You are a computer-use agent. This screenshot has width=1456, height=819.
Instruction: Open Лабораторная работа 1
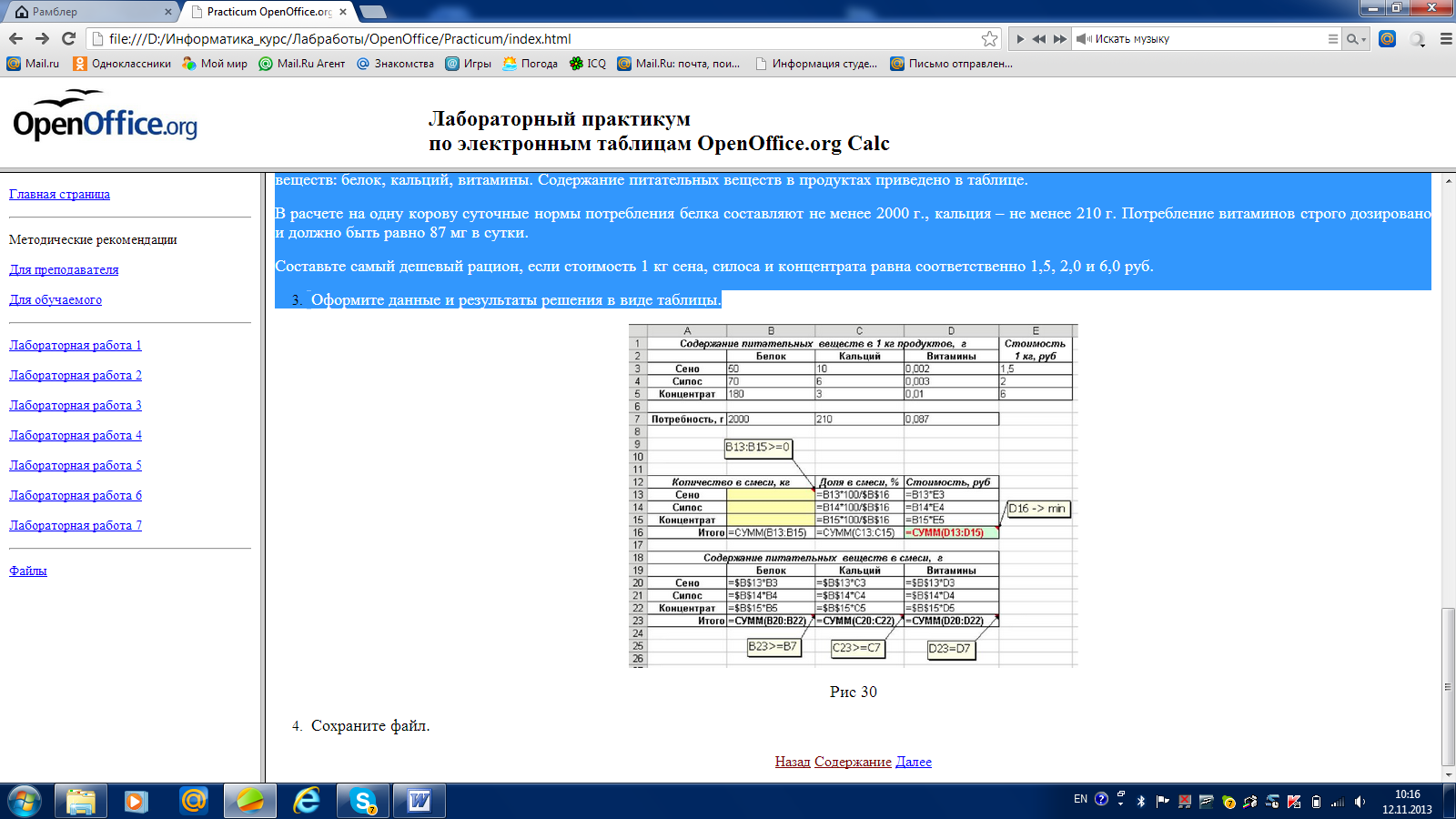(76, 345)
